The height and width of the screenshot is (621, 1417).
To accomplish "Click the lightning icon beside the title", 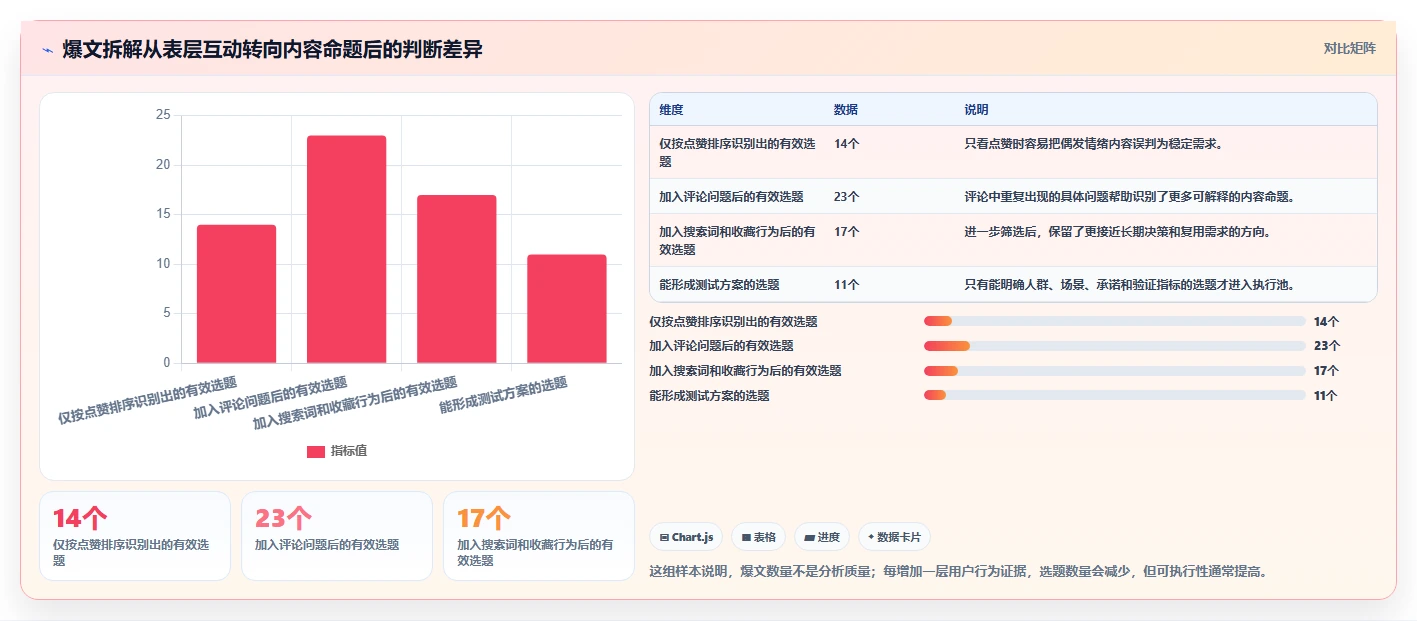I will click(x=47, y=49).
